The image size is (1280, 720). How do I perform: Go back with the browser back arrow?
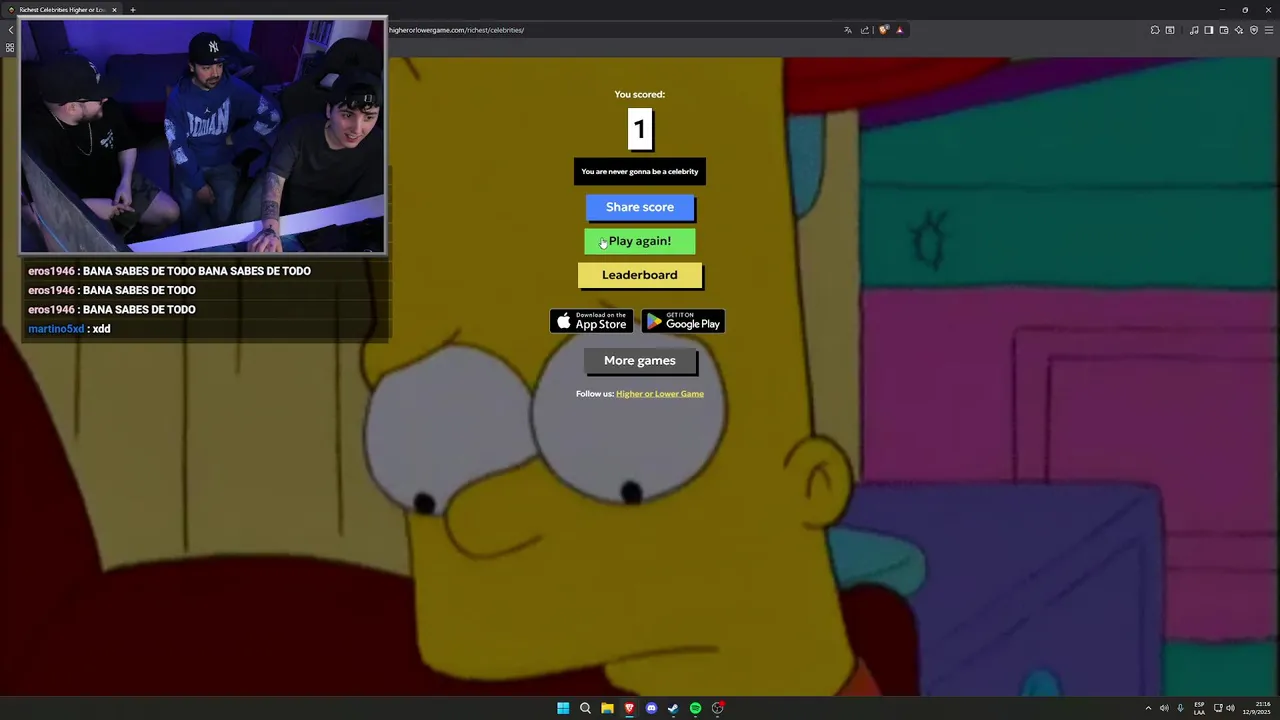point(10,30)
